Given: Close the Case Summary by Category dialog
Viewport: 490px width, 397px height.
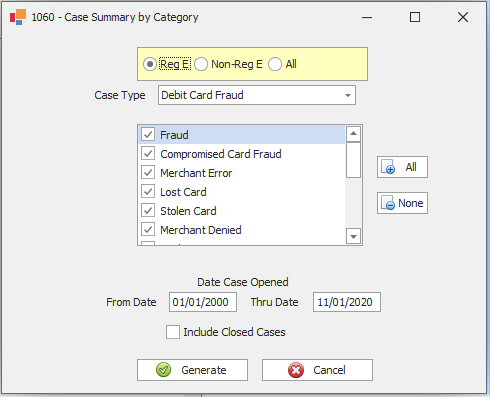Looking at the screenshot, I should pyautogui.click(x=463, y=17).
